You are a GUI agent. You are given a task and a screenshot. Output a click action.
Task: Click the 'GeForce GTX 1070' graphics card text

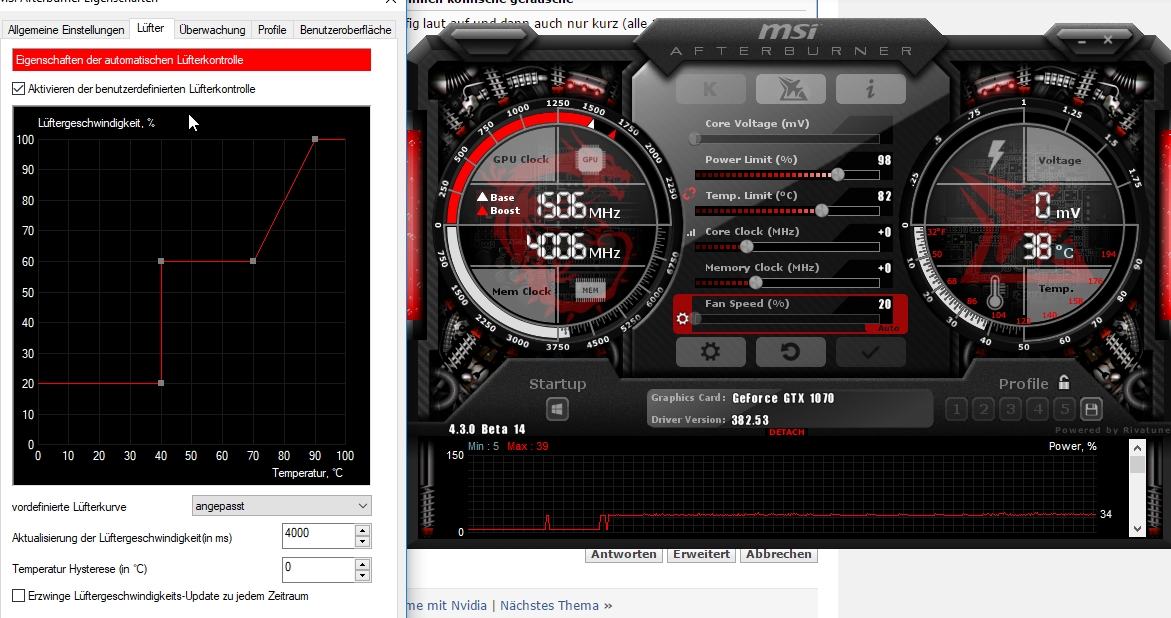pyautogui.click(x=783, y=399)
